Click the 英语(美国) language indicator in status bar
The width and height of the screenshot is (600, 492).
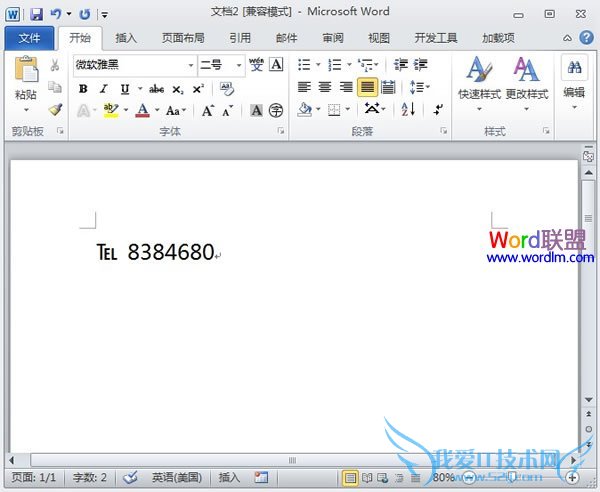pos(177,478)
